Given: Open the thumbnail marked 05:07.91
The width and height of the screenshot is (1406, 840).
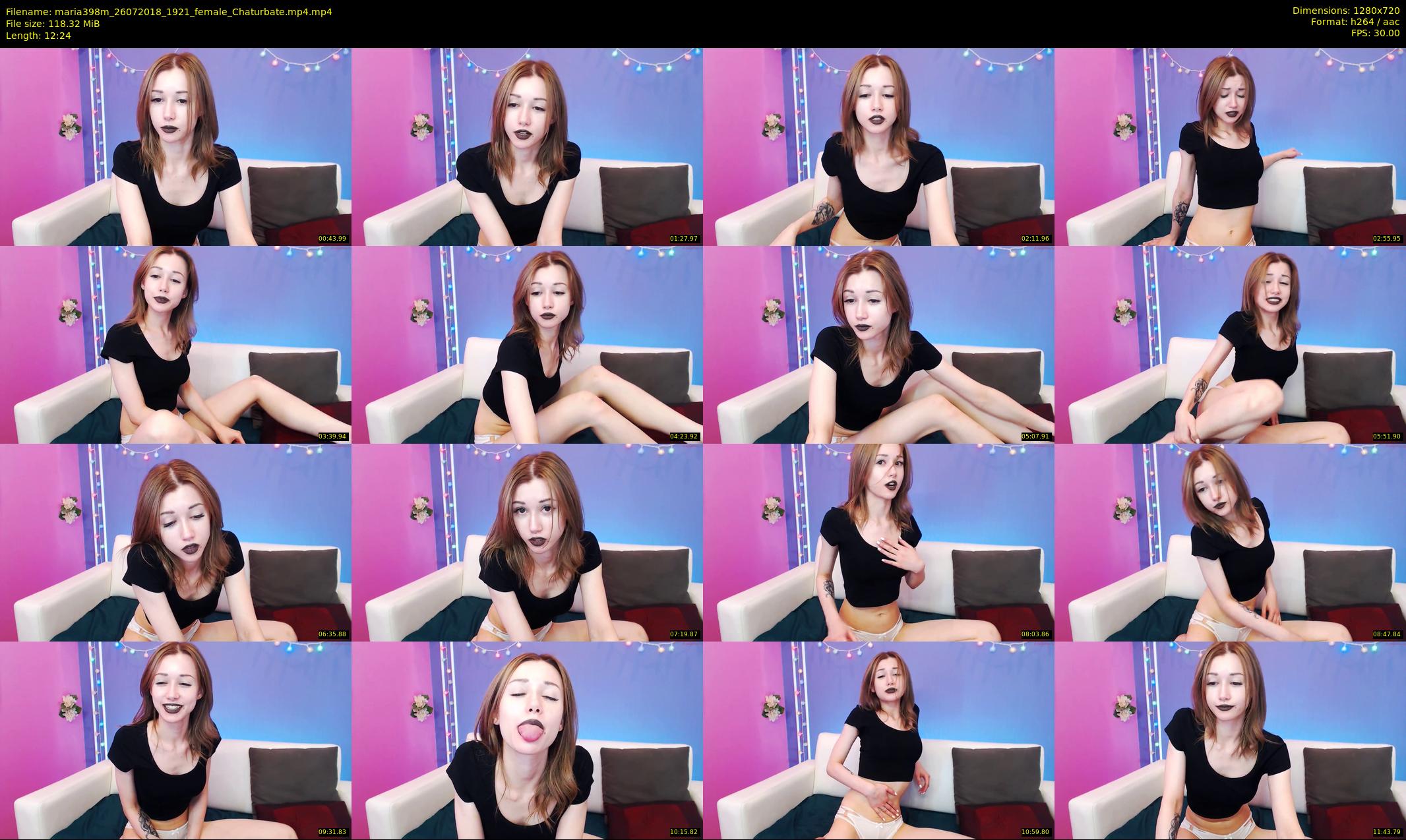Looking at the screenshot, I should click(878, 344).
